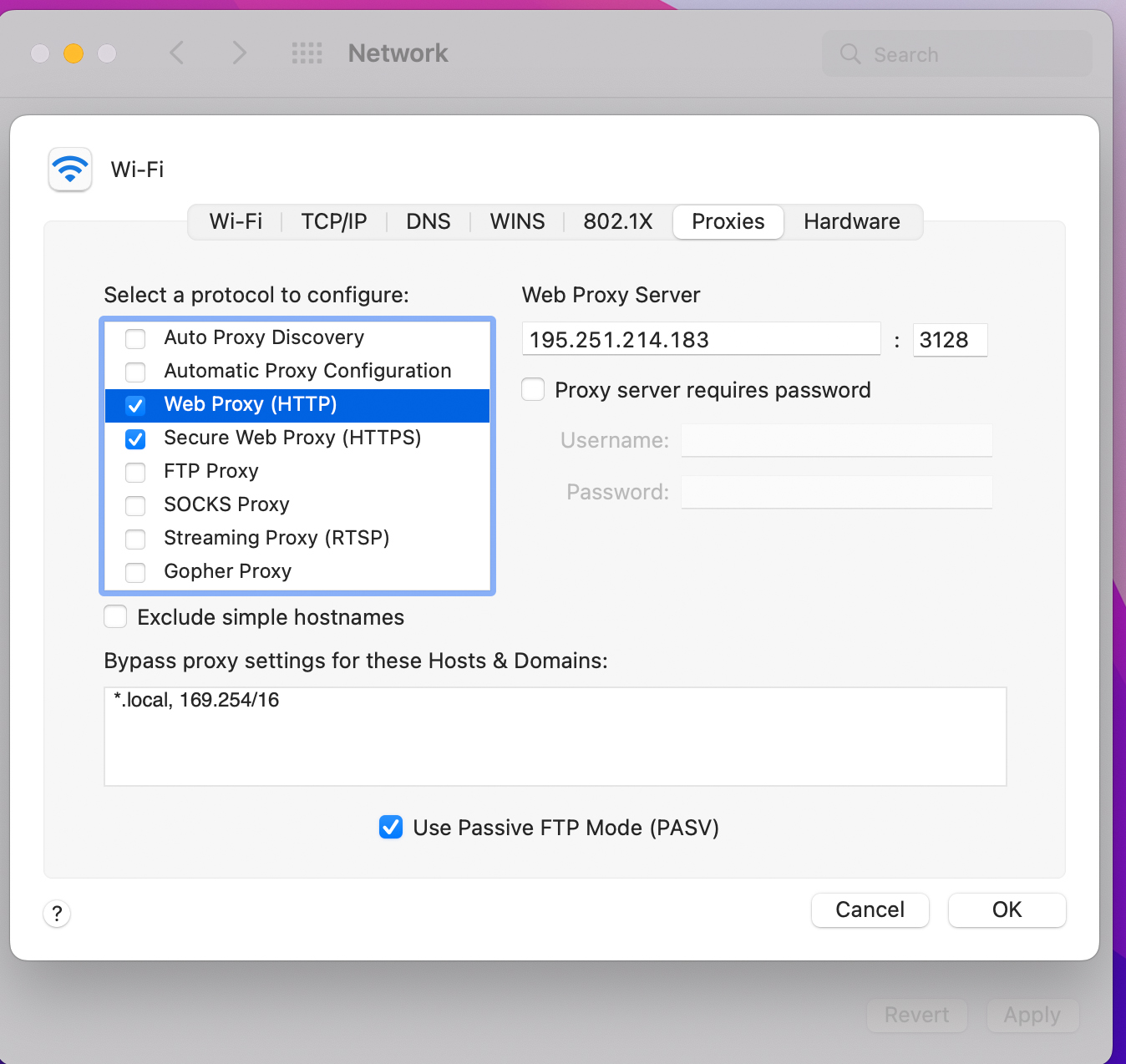
Task: Switch to the DNS tab
Action: point(428,221)
